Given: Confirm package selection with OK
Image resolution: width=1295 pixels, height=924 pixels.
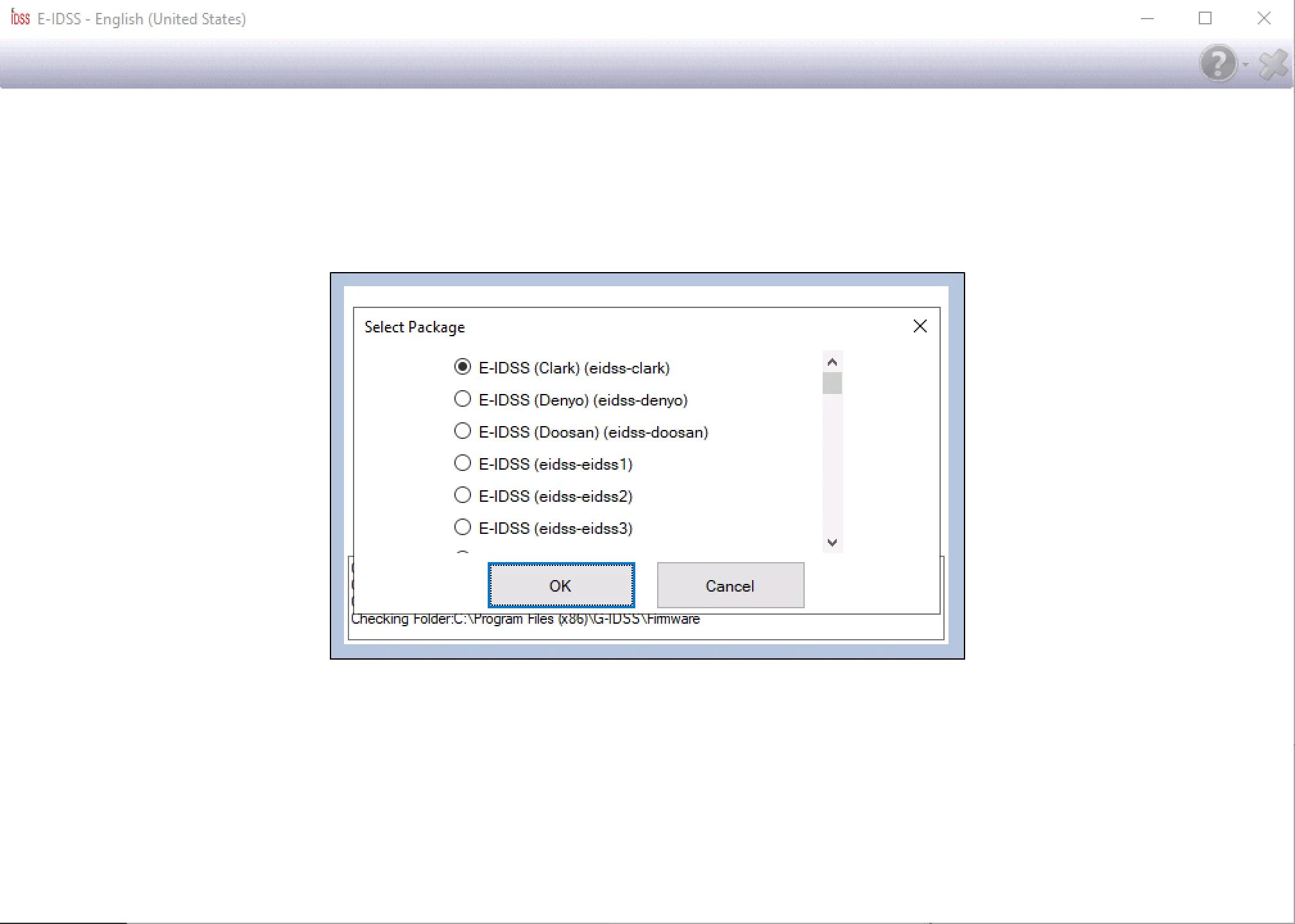Looking at the screenshot, I should 561,585.
